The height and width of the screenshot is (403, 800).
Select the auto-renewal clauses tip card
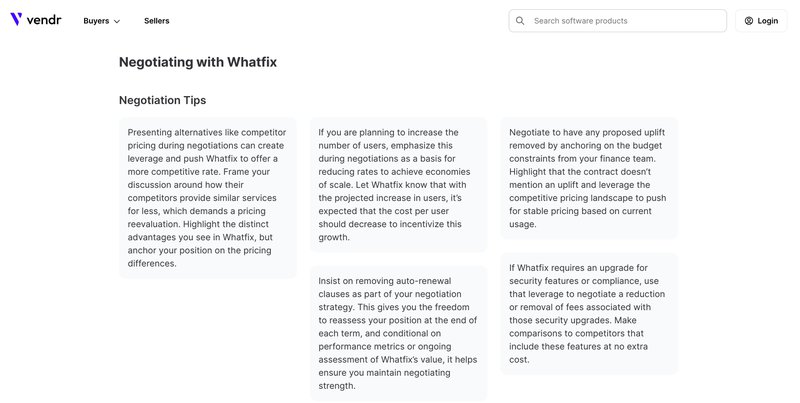(x=398, y=334)
